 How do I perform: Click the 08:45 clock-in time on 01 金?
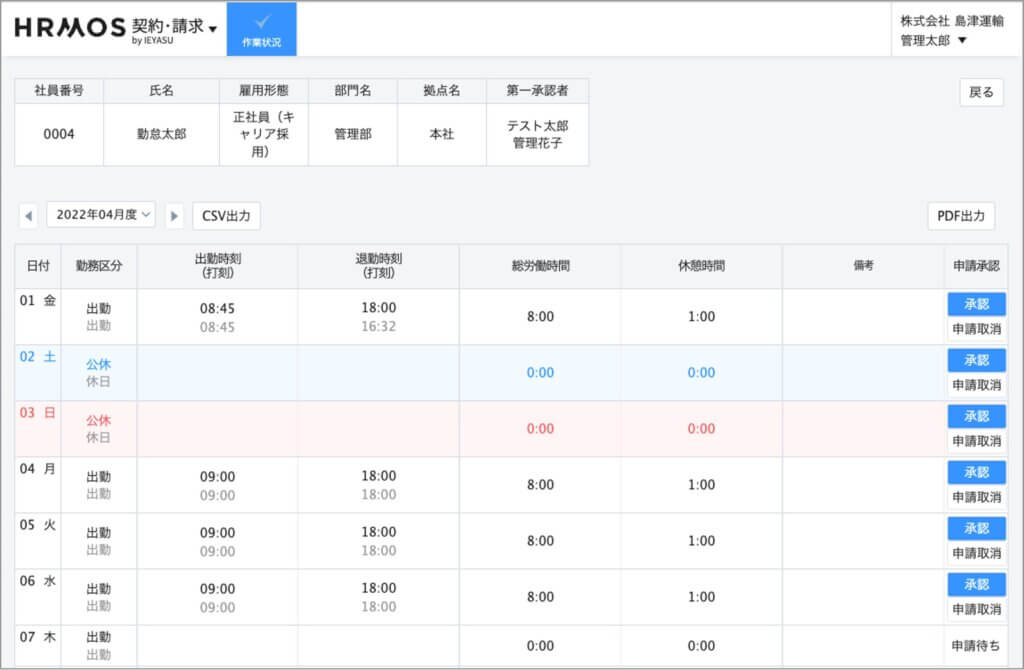click(217, 309)
